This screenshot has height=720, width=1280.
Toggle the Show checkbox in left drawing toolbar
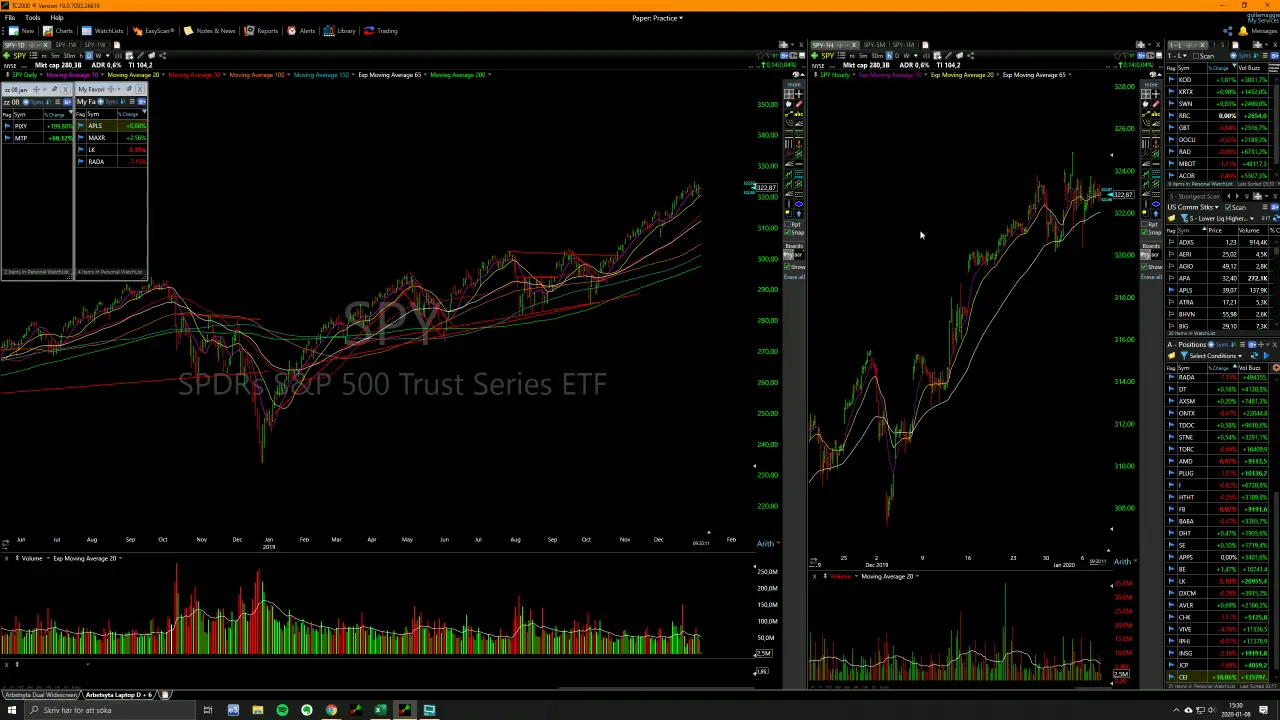tap(787, 267)
